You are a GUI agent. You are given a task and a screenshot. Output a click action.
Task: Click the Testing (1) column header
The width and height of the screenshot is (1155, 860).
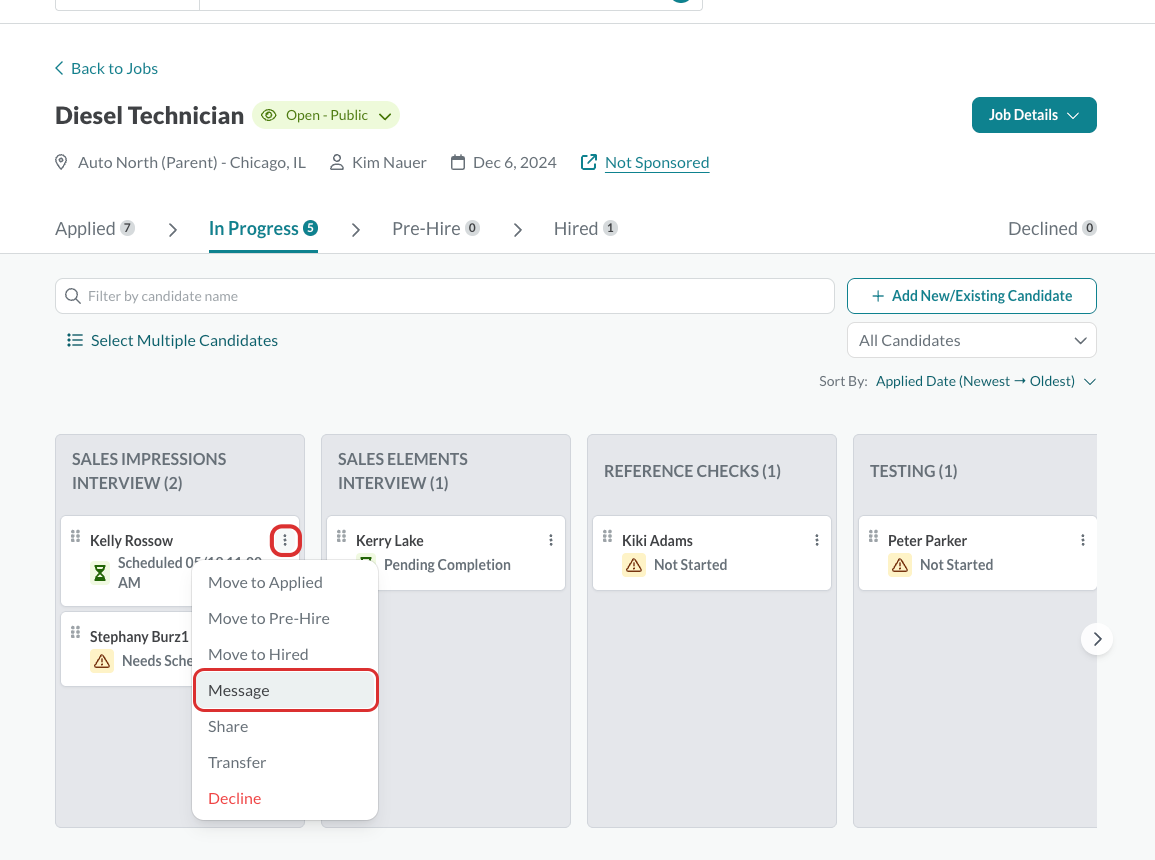pos(913,471)
